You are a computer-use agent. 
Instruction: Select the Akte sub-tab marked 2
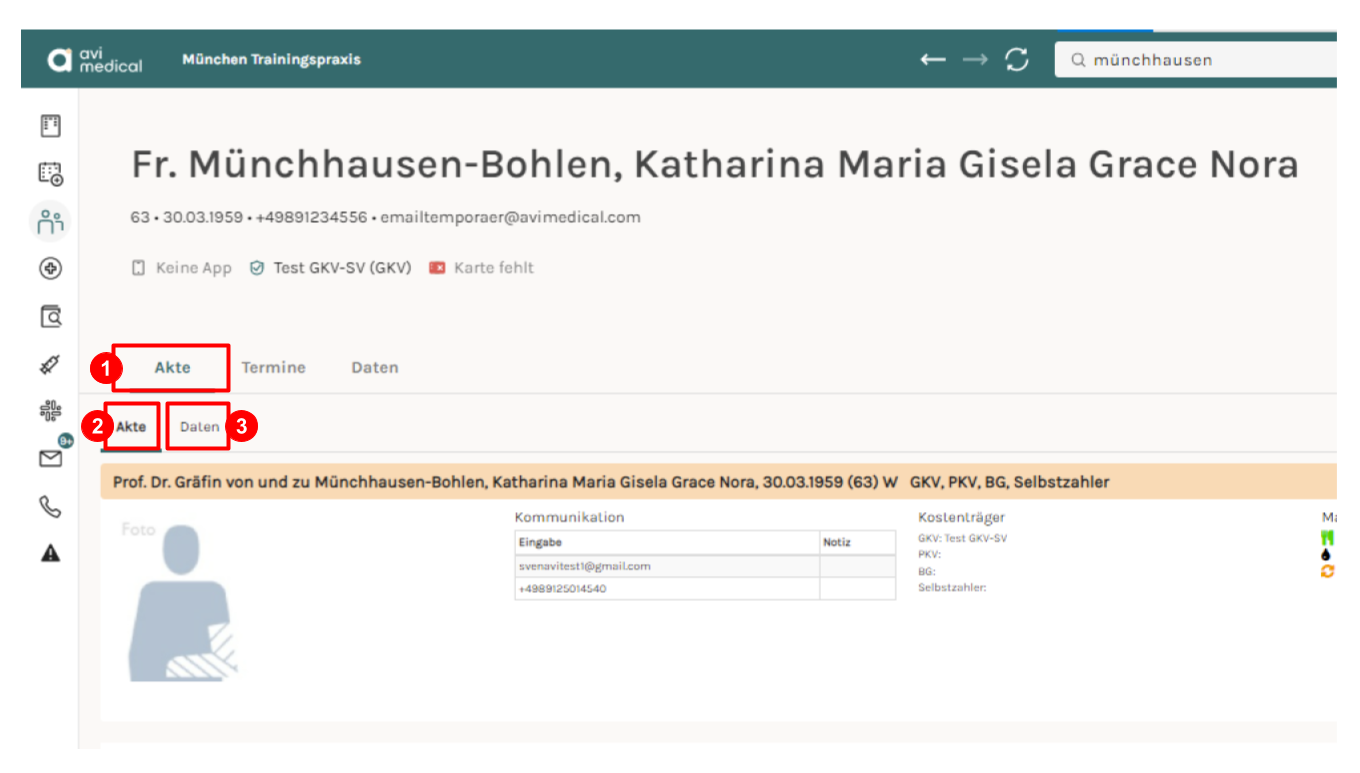click(x=131, y=426)
